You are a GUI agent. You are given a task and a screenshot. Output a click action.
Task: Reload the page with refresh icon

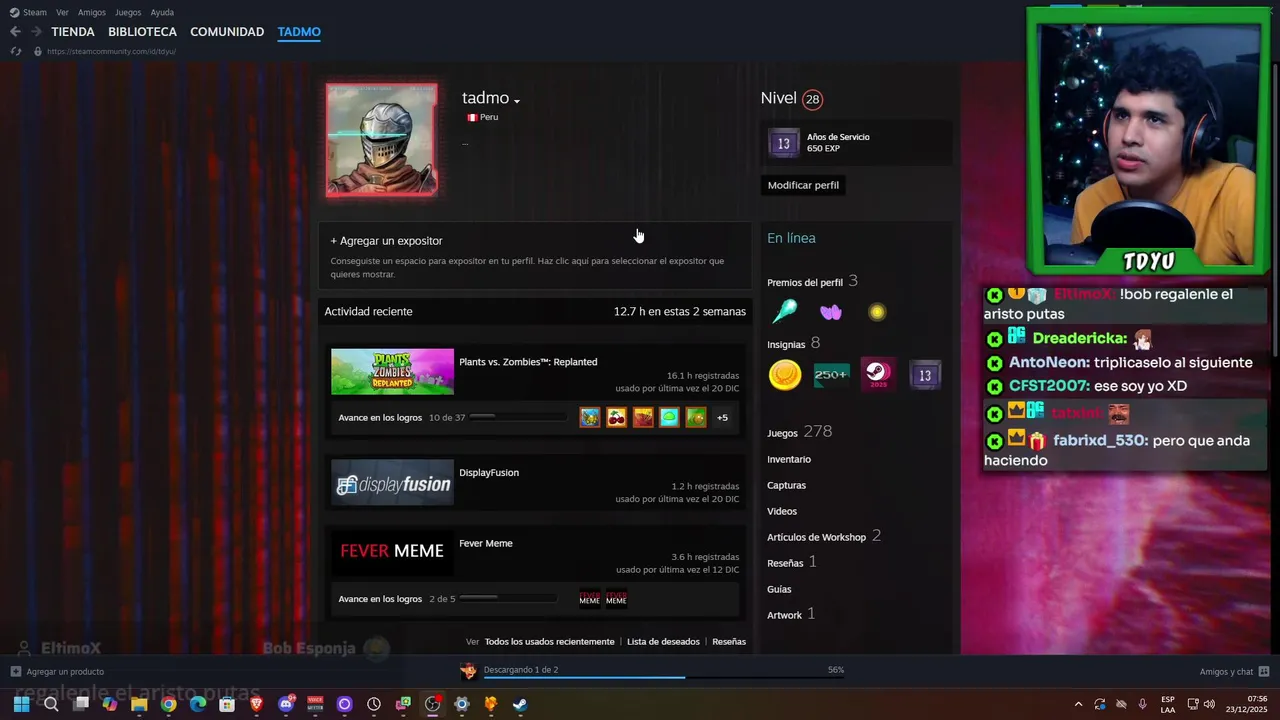pos(15,51)
